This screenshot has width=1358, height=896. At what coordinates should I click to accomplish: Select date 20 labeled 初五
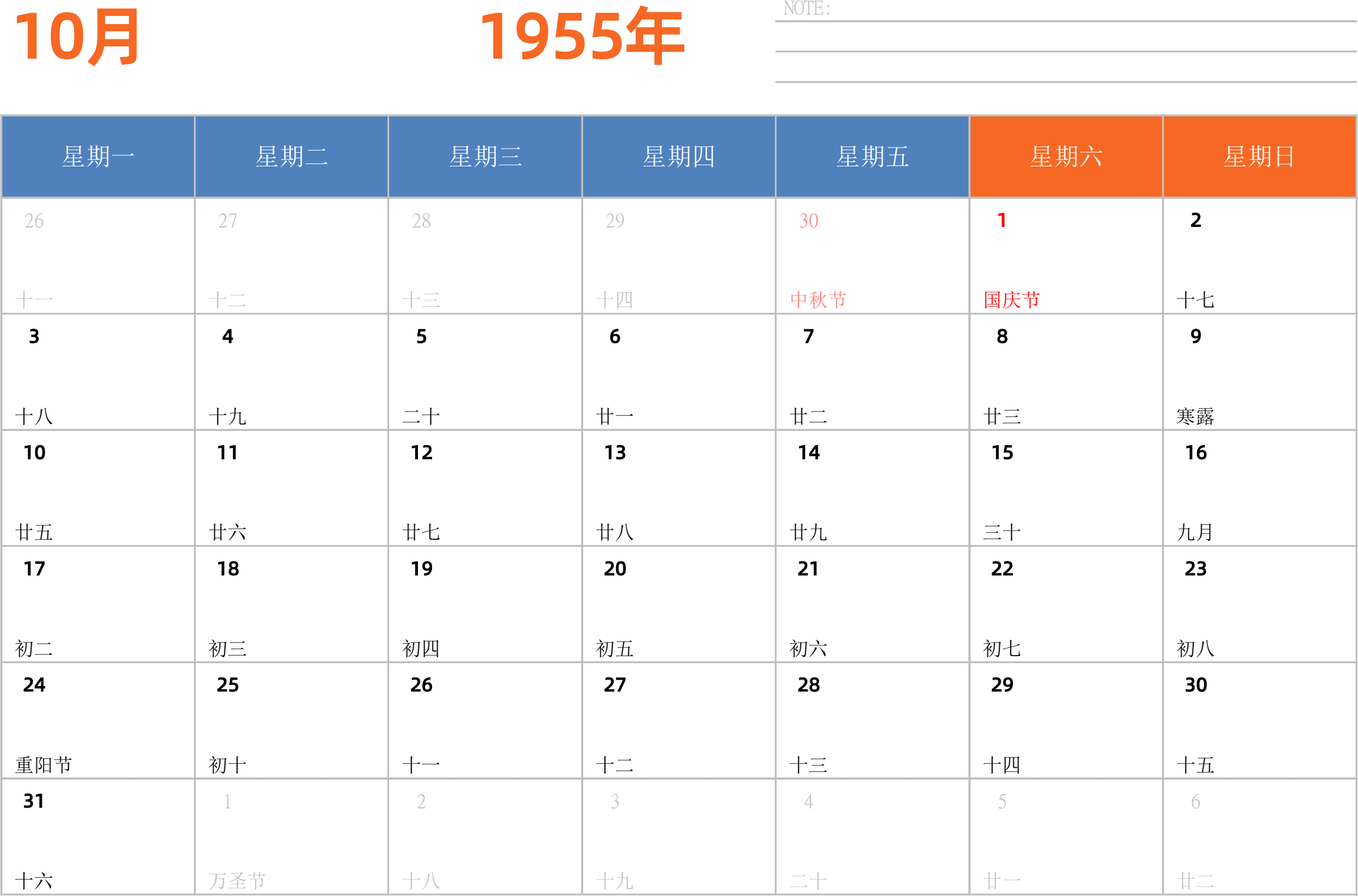678,604
